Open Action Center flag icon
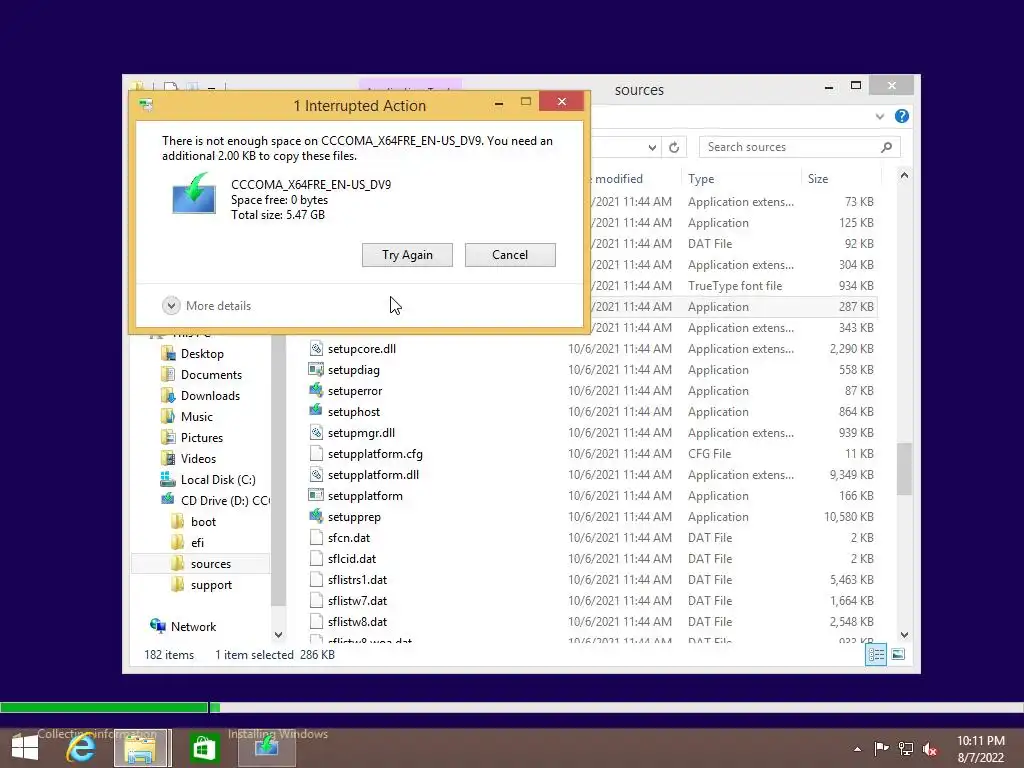This screenshot has width=1024, height=768. [x=881, y=748]
